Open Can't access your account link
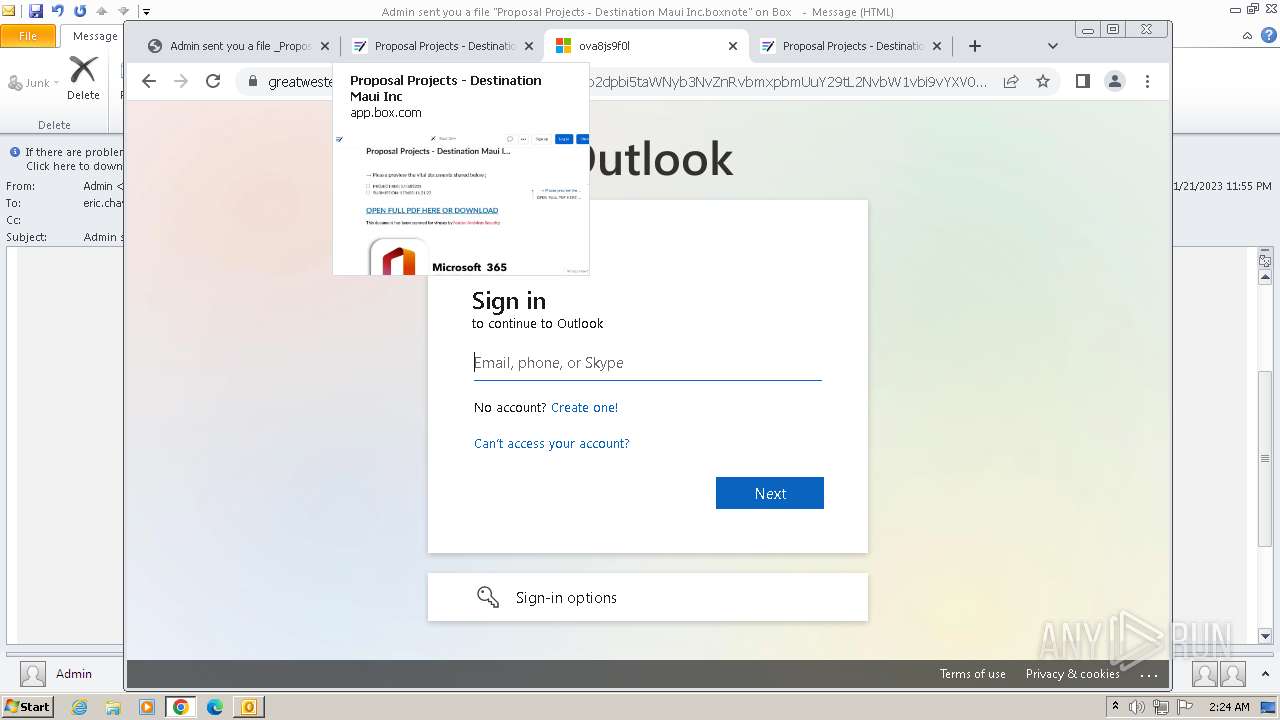This screenshot has width=1280, height=720. 552,444
